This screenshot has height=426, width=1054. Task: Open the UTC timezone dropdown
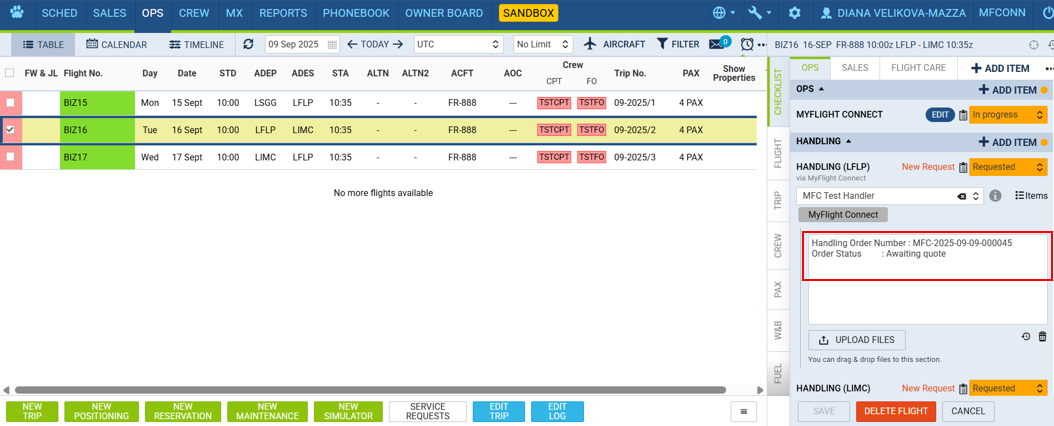457,45
